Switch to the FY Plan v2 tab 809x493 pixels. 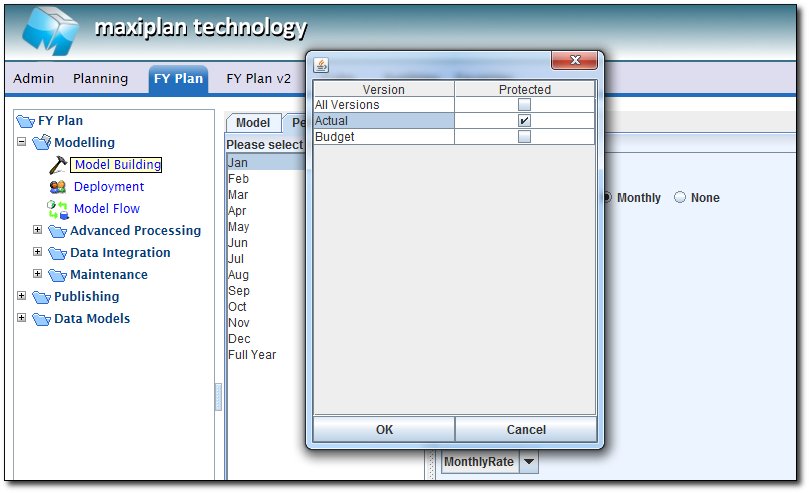(x=258, y=78)
